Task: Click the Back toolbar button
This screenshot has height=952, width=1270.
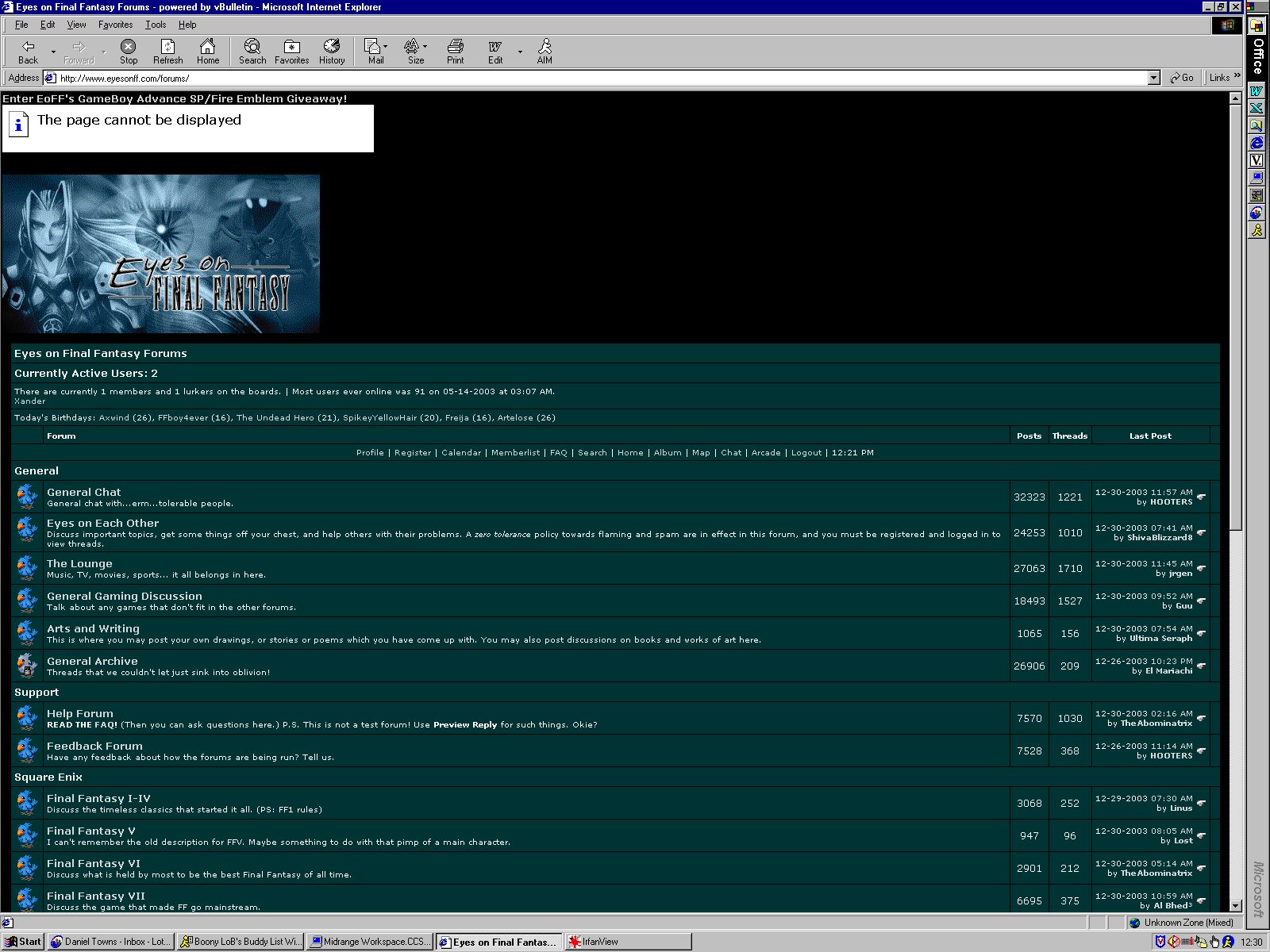Action: pos(29,52)
